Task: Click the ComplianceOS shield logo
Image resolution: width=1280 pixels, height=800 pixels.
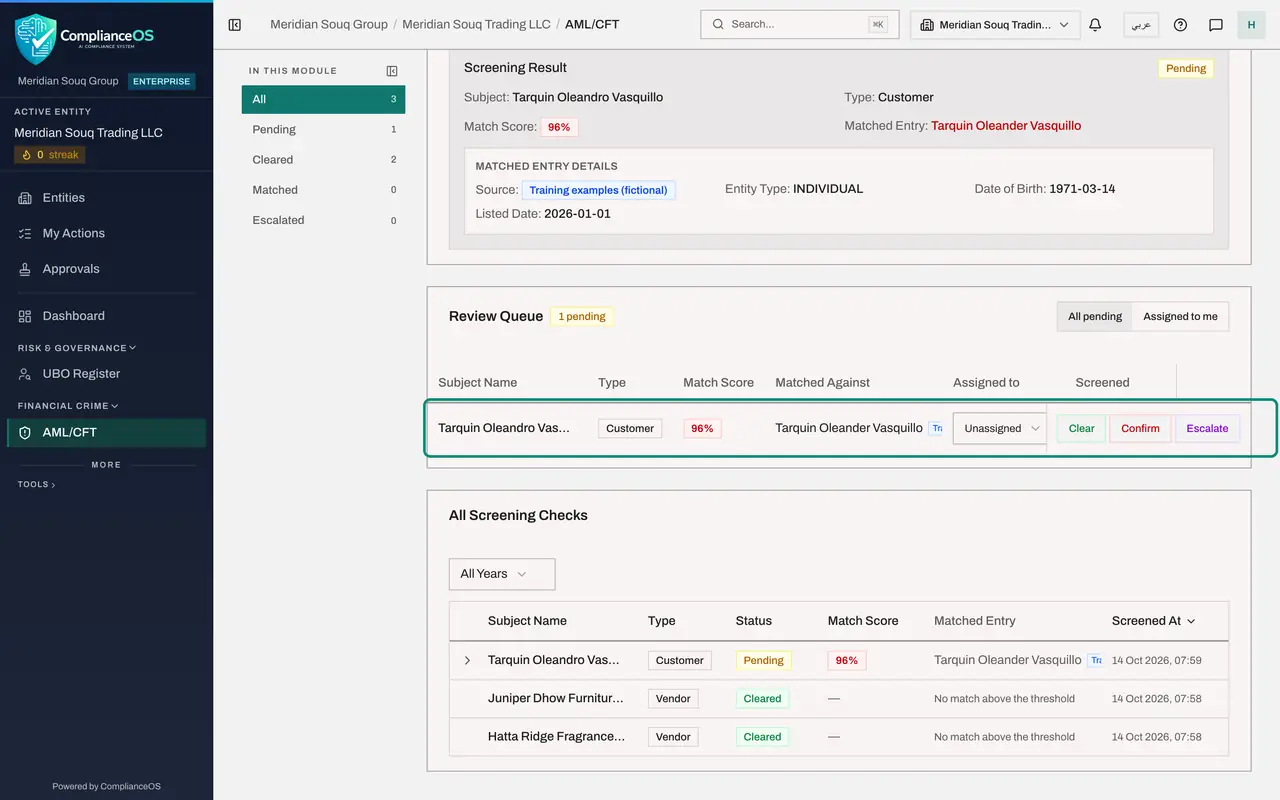Action: 36,39
